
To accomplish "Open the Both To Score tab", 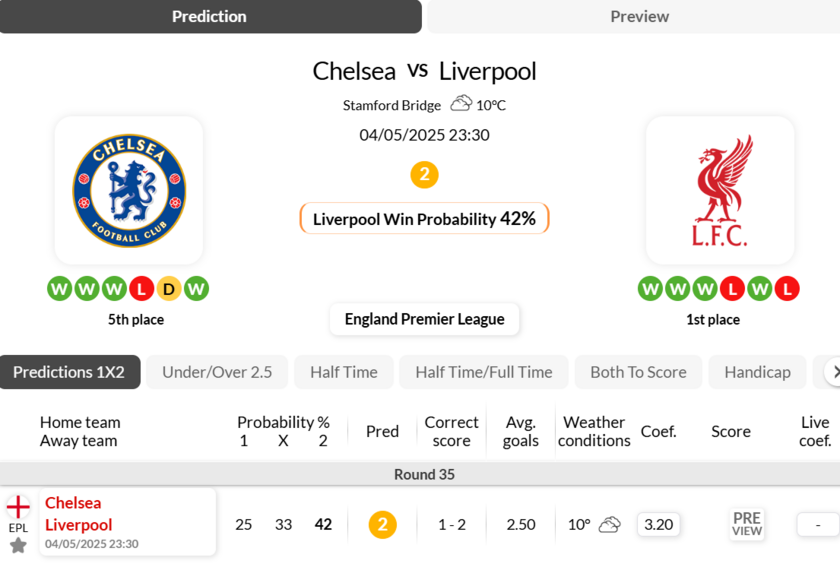I will 638,372.
